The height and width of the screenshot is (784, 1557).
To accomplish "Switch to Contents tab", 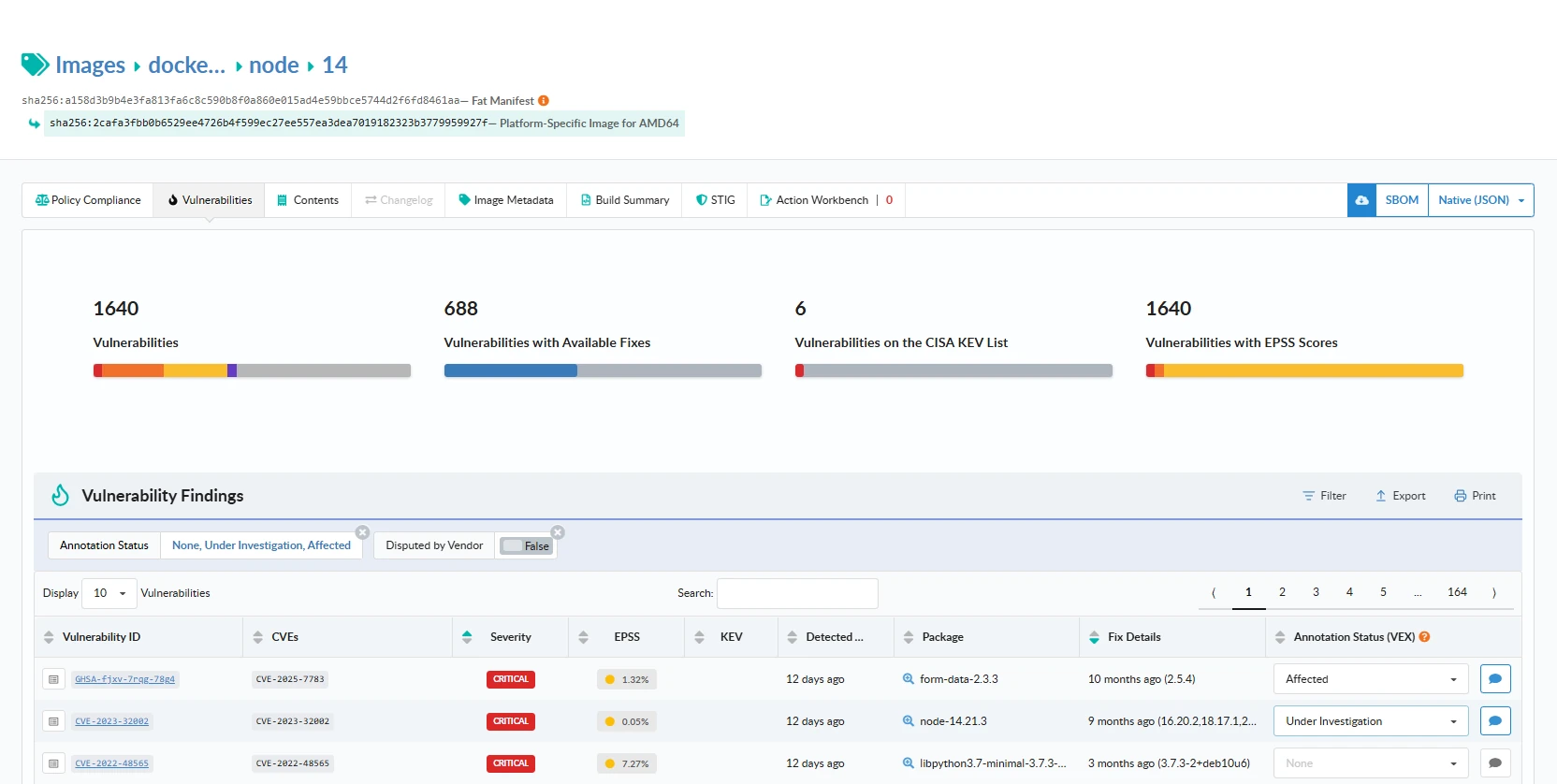I will 308,200.
